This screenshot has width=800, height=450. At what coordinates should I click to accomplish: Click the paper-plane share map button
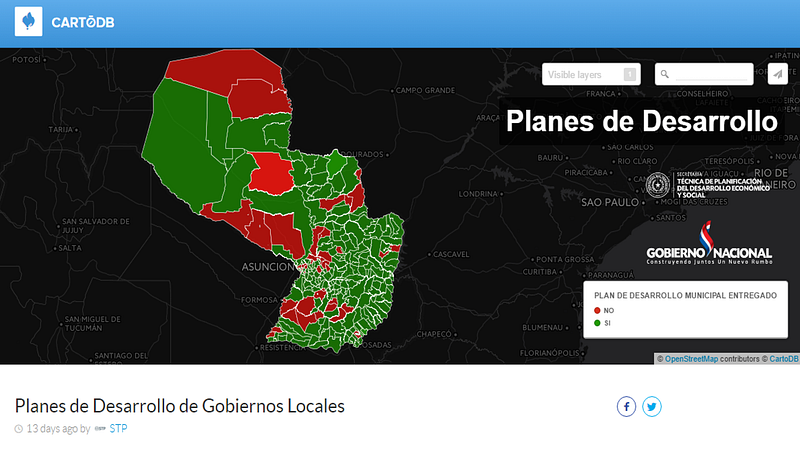[778, 74]
